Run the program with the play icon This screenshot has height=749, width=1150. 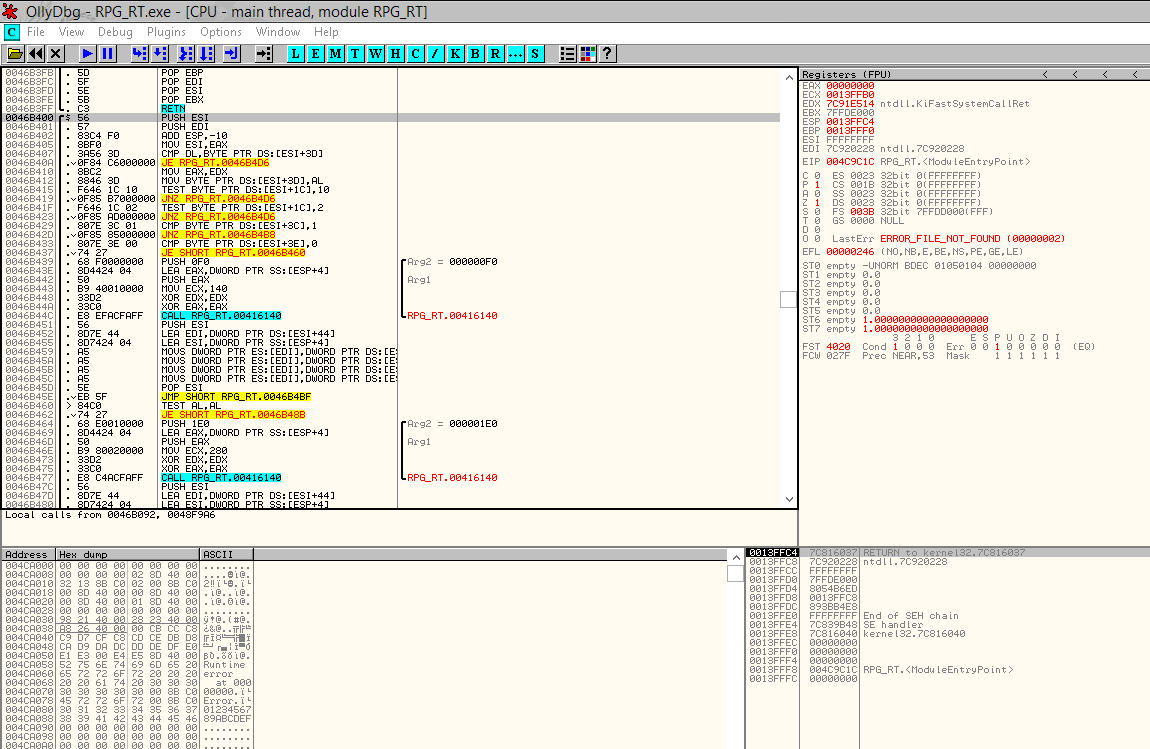click(x=87, y=54)
